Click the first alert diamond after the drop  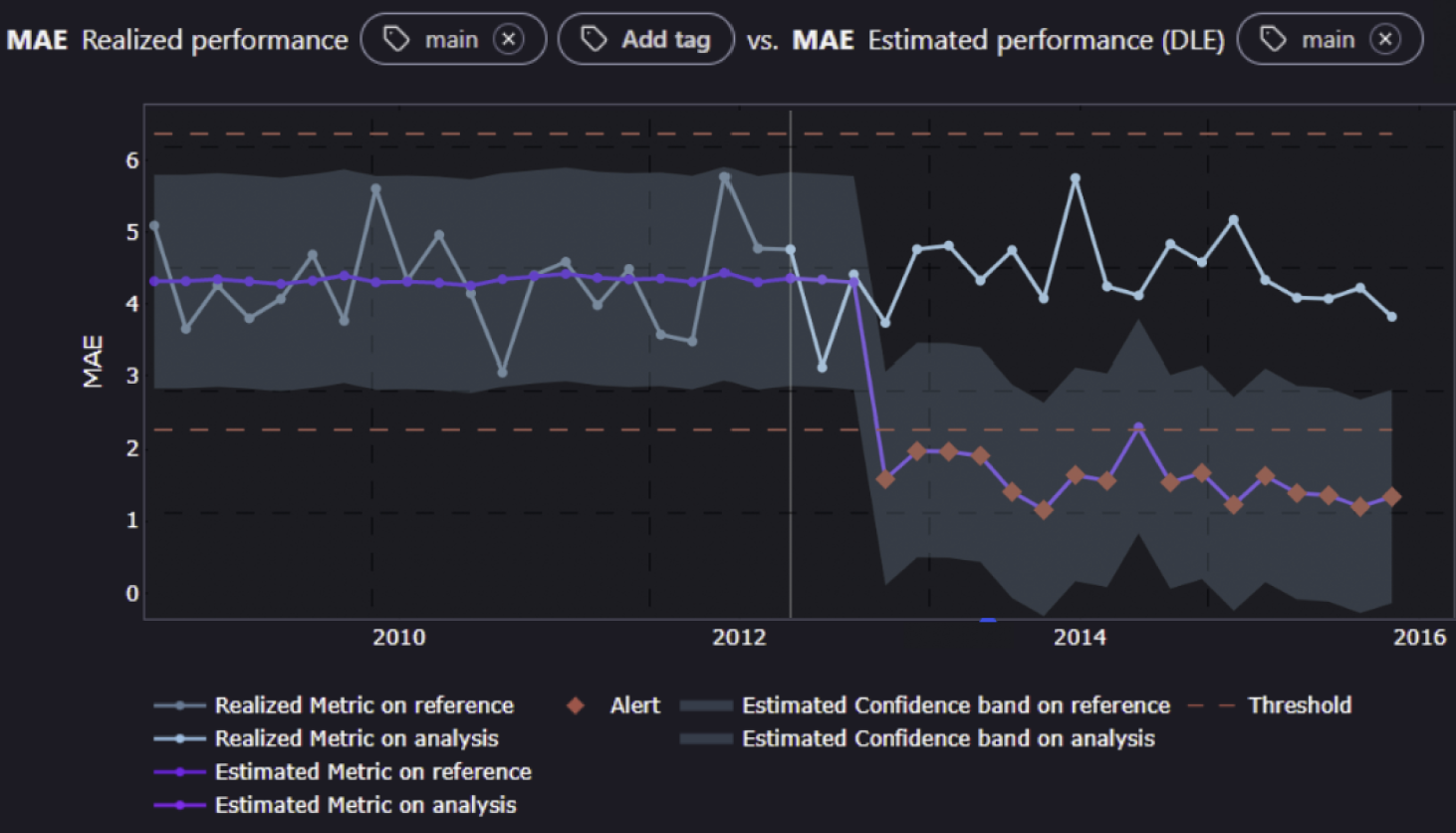(x=884, y=479)
